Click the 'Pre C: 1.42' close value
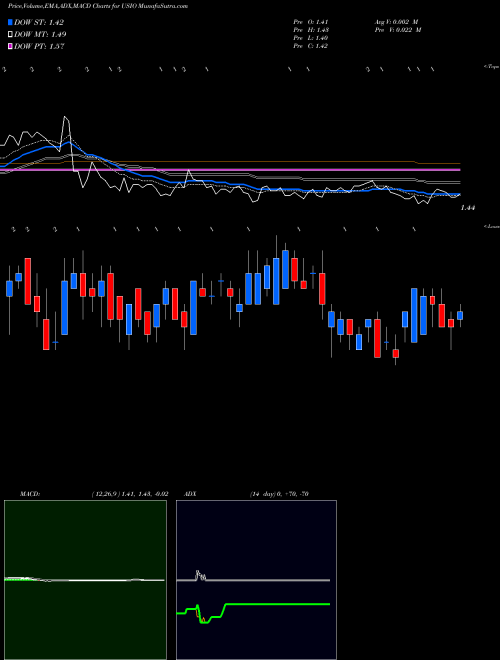500x660 pixels. 311,46
